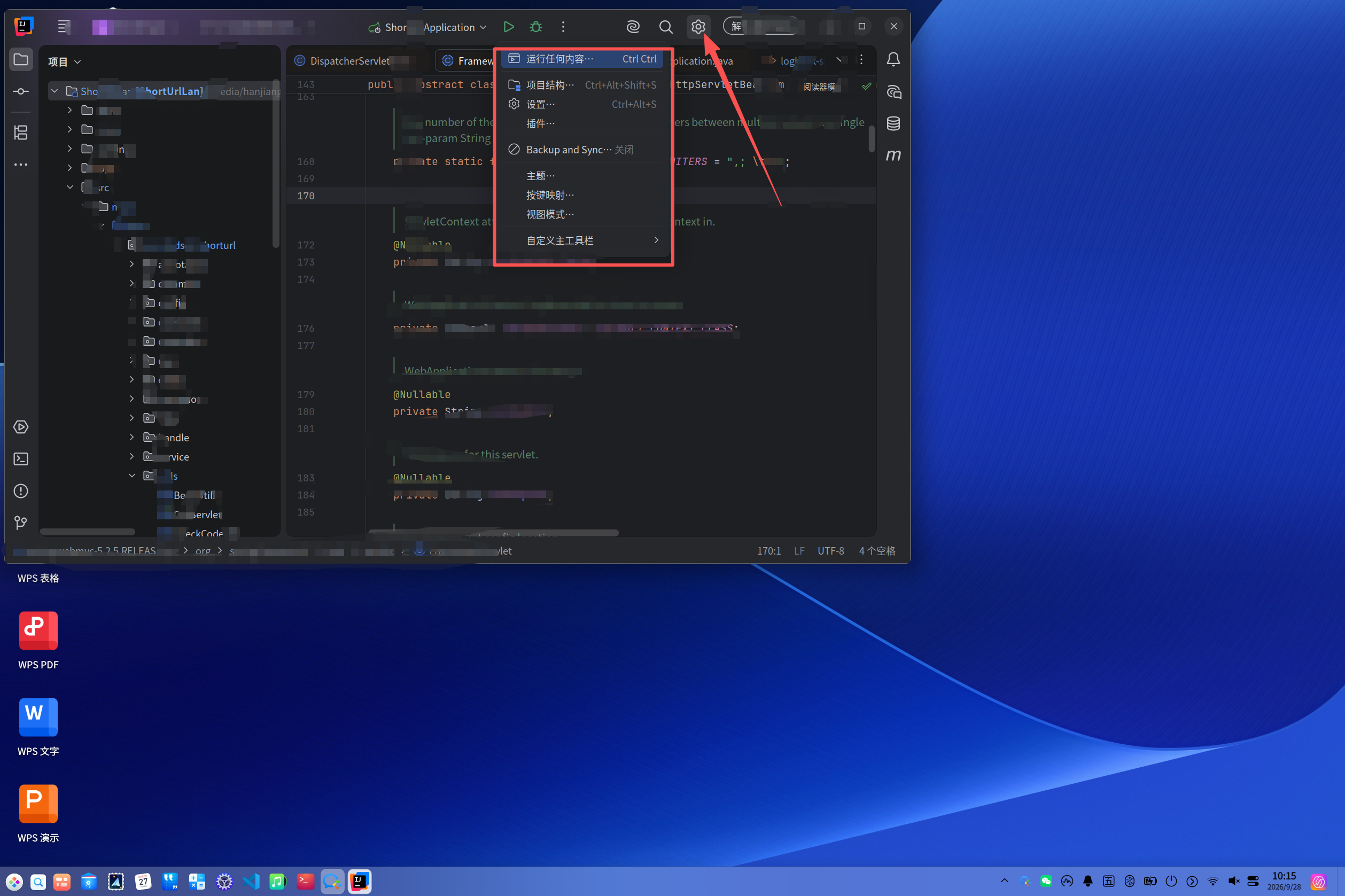Select 项目结构… menu entry
The image size is (1345, 896).
582,85
